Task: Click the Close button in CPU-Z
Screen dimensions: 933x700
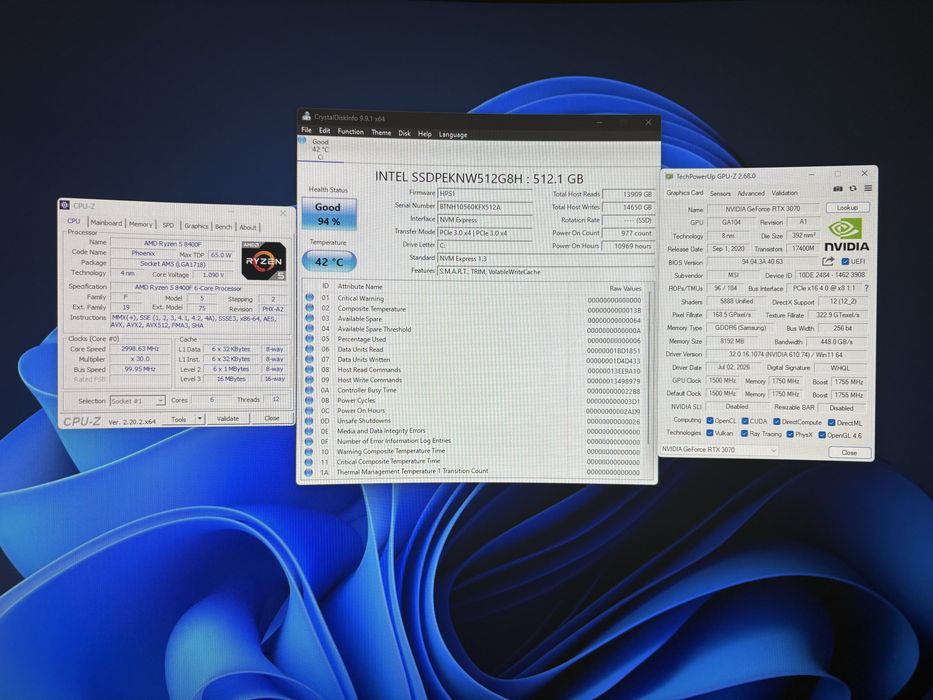Action: [272, 418]
